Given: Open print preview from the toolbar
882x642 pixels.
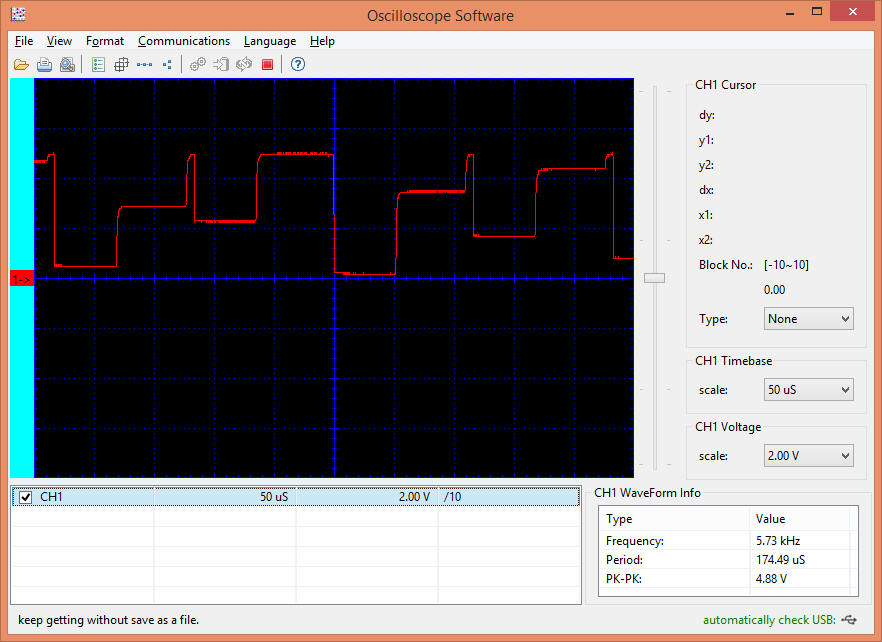Looking at the screenshot, I should [67, 64].
